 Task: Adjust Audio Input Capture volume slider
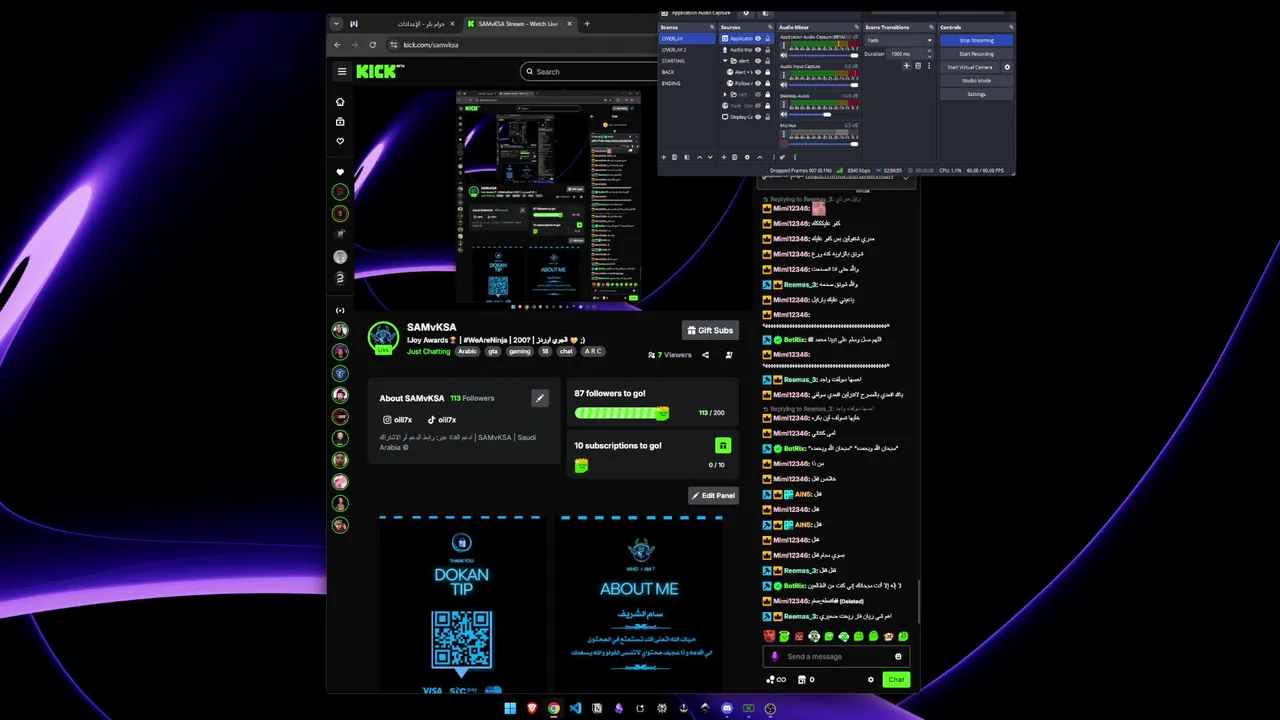tap(823, 85)
